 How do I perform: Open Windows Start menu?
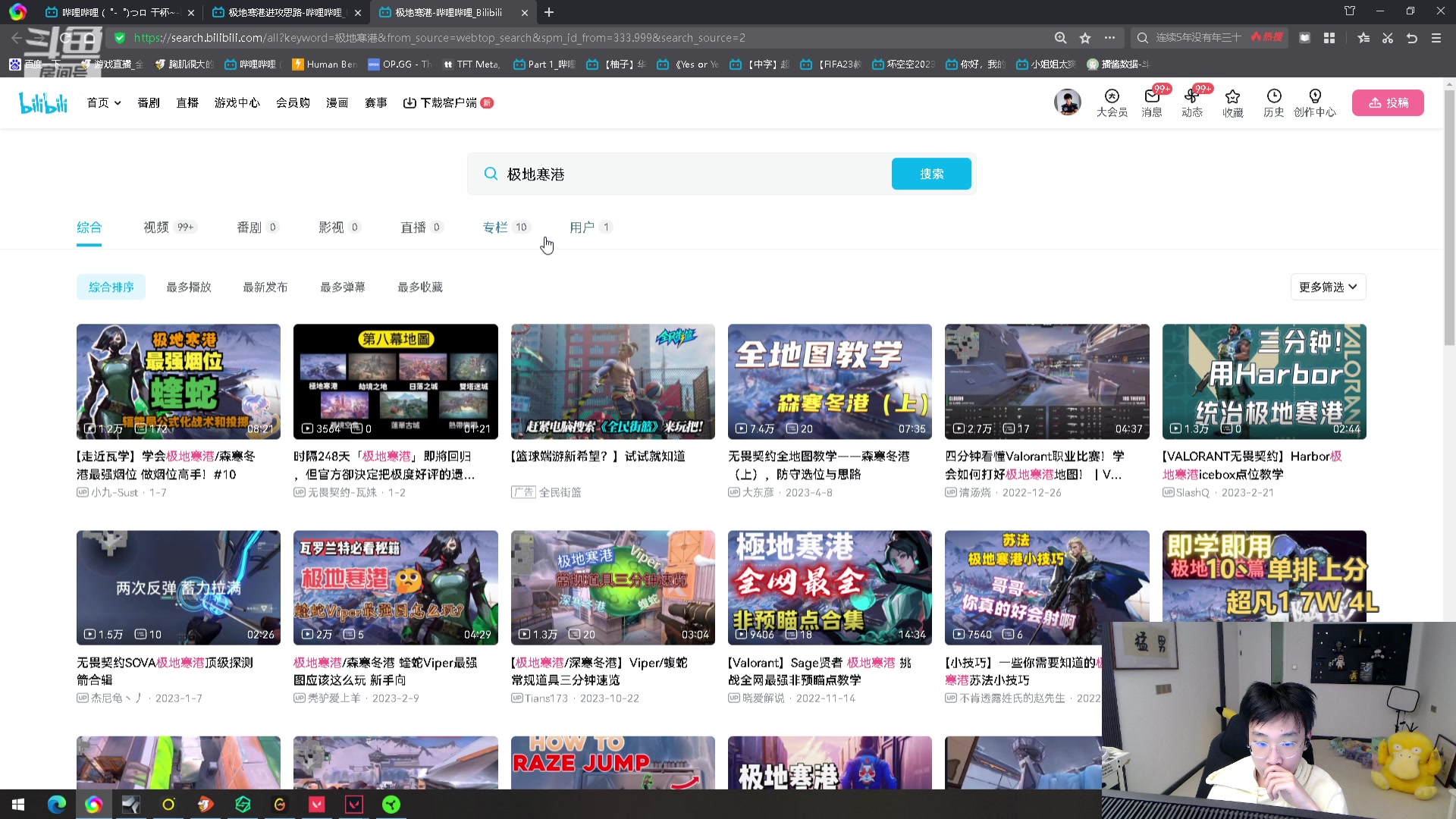[x=18, y=805]
